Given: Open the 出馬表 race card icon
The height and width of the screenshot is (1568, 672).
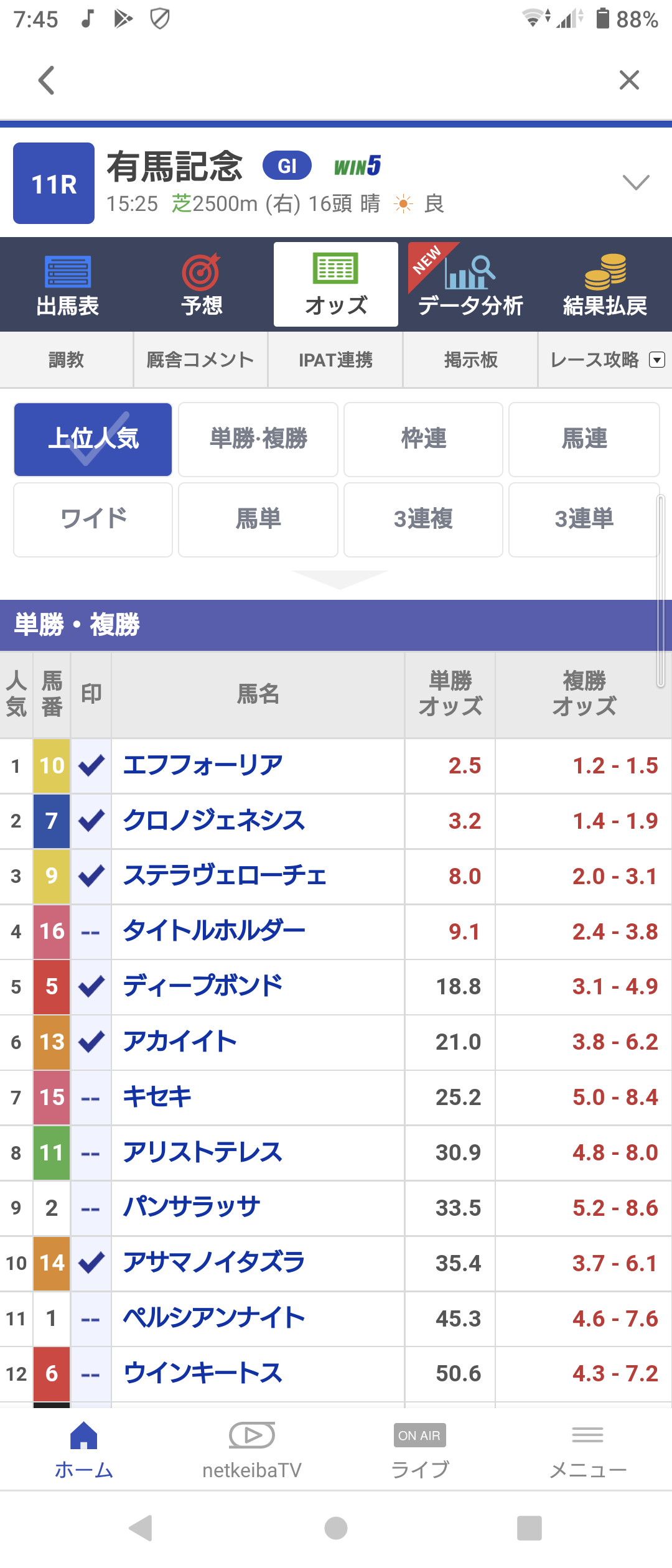Looking at the screenshot, I should pyautogui.click(x=68, y=273).
